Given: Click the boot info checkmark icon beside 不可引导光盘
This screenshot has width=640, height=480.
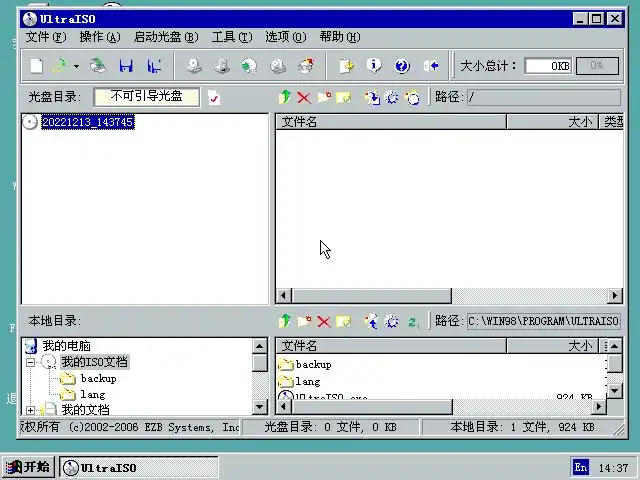Looking at the screenshot, I should pos(214,98).
